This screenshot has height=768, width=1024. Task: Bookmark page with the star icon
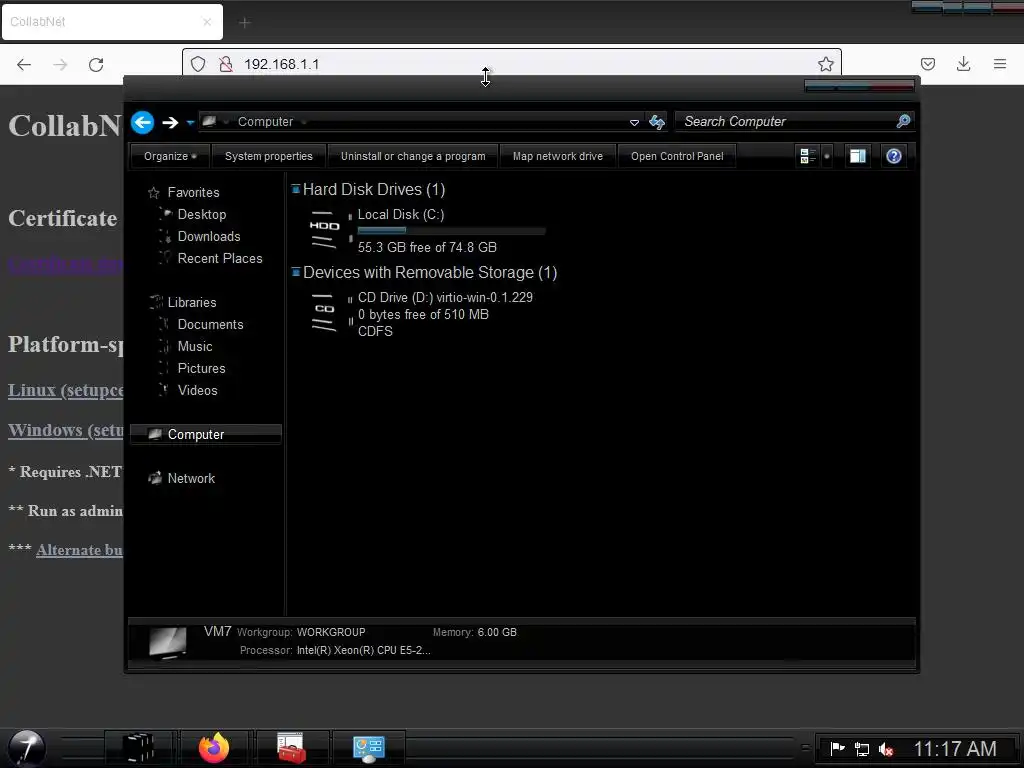tap(825, 64)
